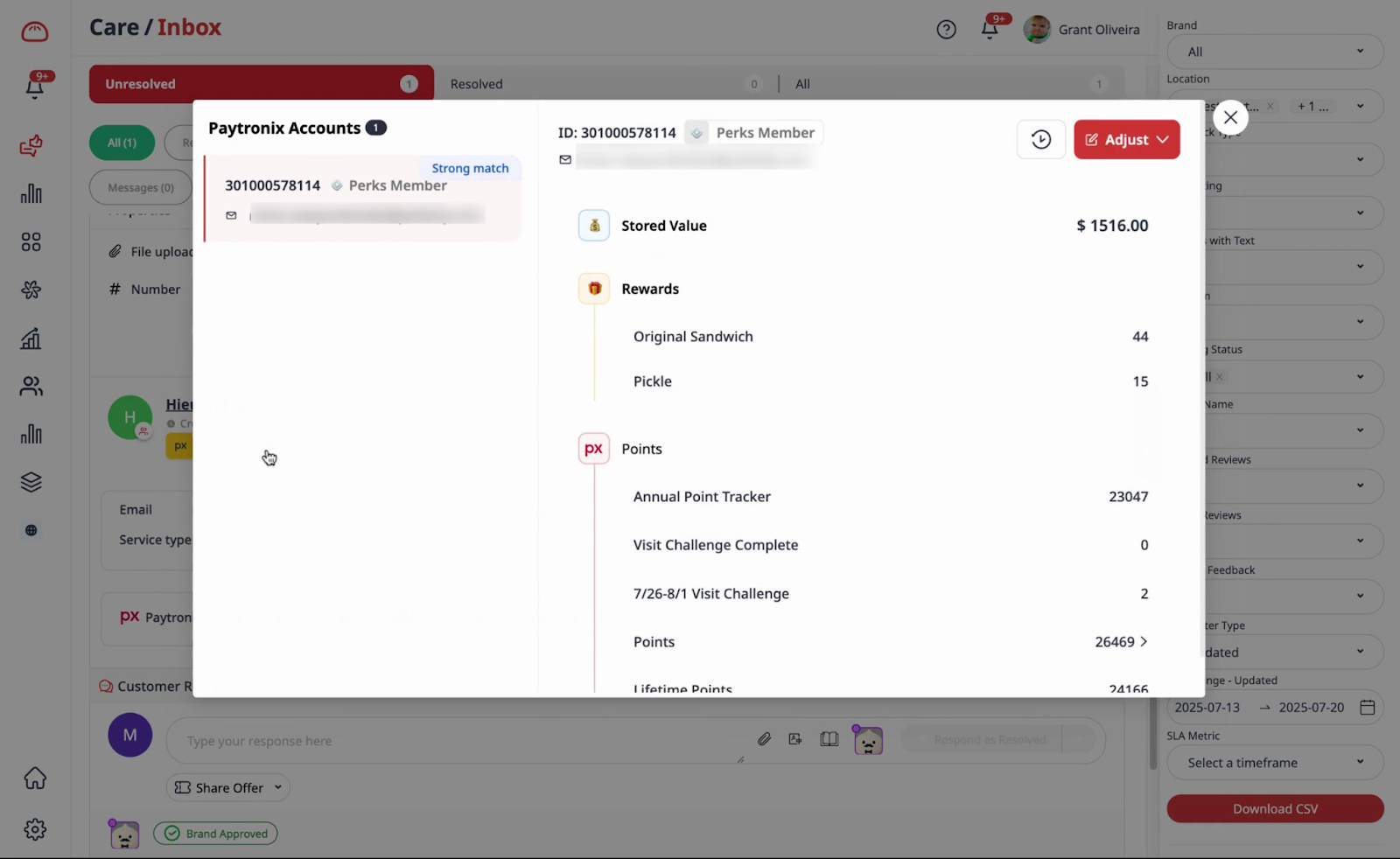Open the dashboard grid sidebar icon
Image resolution: width=1400 pixels, height=859 pixels.
click(x=31, y=242)
